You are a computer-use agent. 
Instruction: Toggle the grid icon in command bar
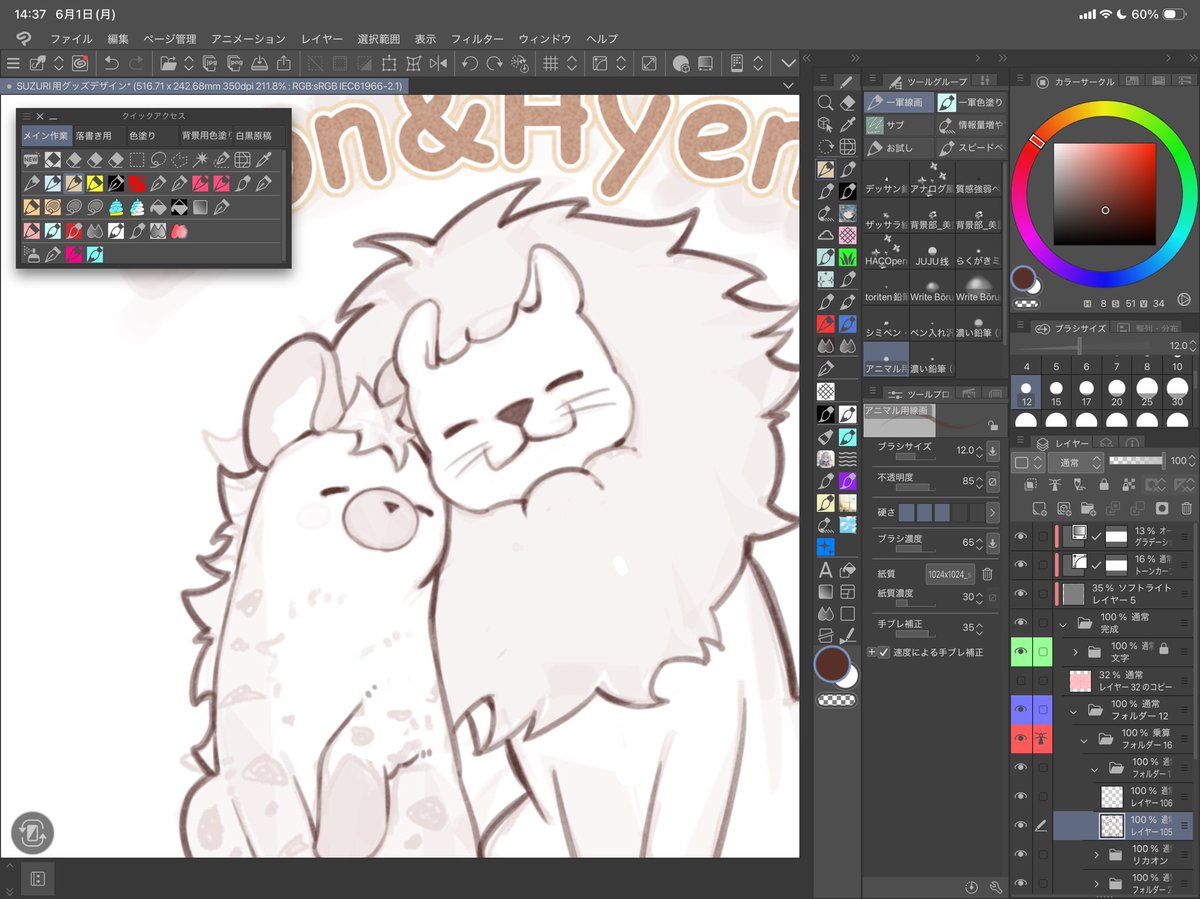coord(550,63)
